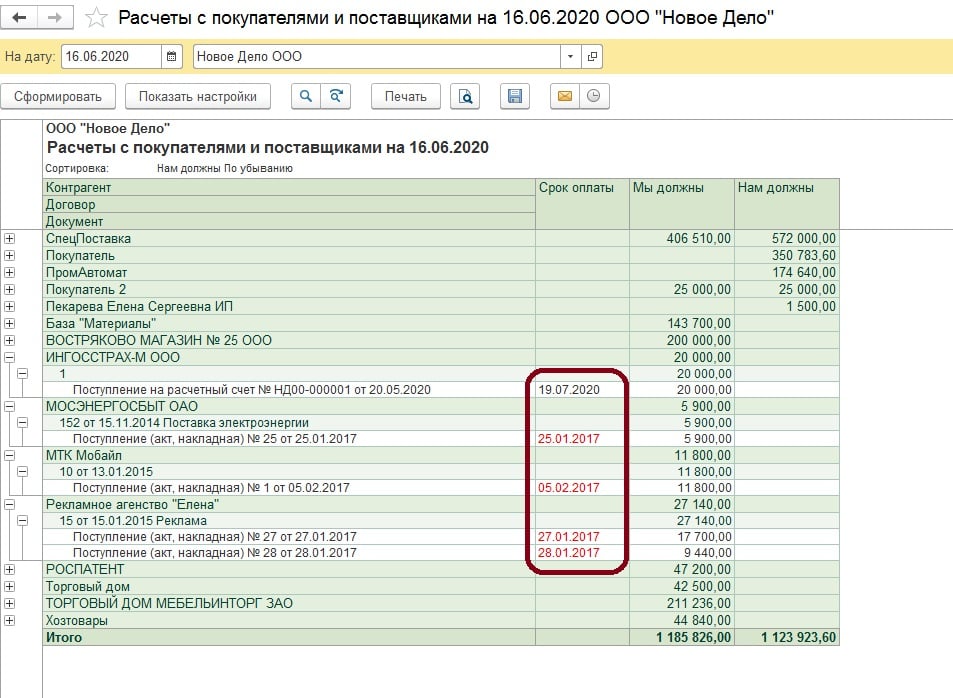Click the На дату input field
Viewport: 953px width, 698px height.
pyautogui.click(x=110, y=57)
